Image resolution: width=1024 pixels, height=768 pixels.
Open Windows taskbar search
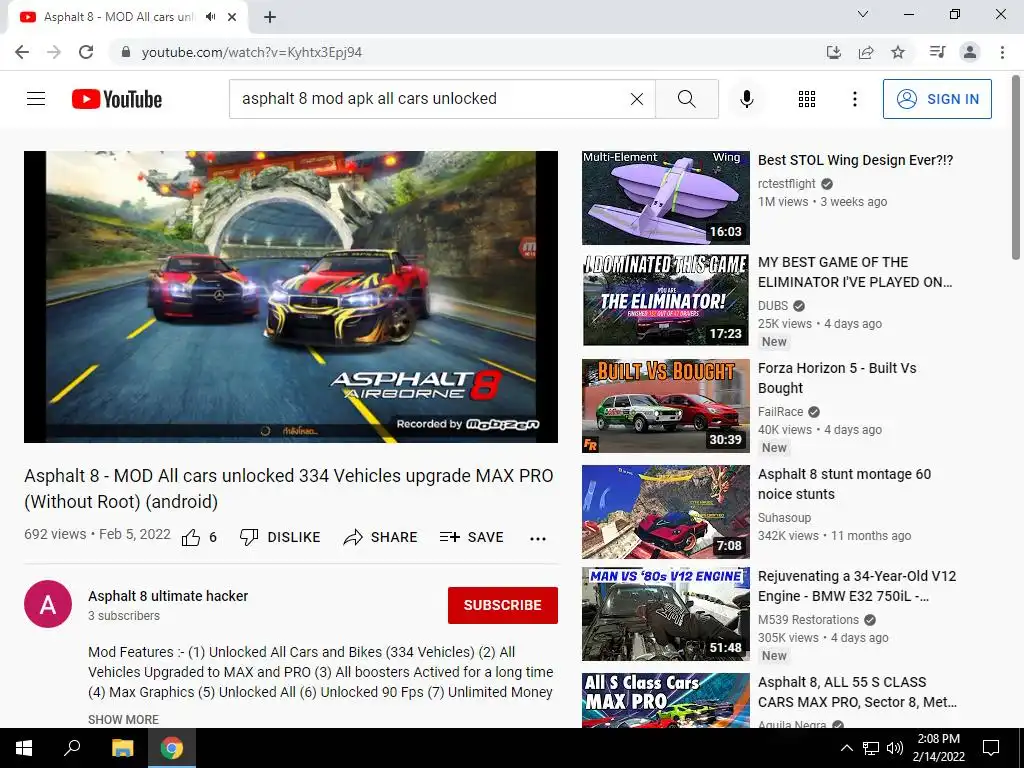click(72, 748)
